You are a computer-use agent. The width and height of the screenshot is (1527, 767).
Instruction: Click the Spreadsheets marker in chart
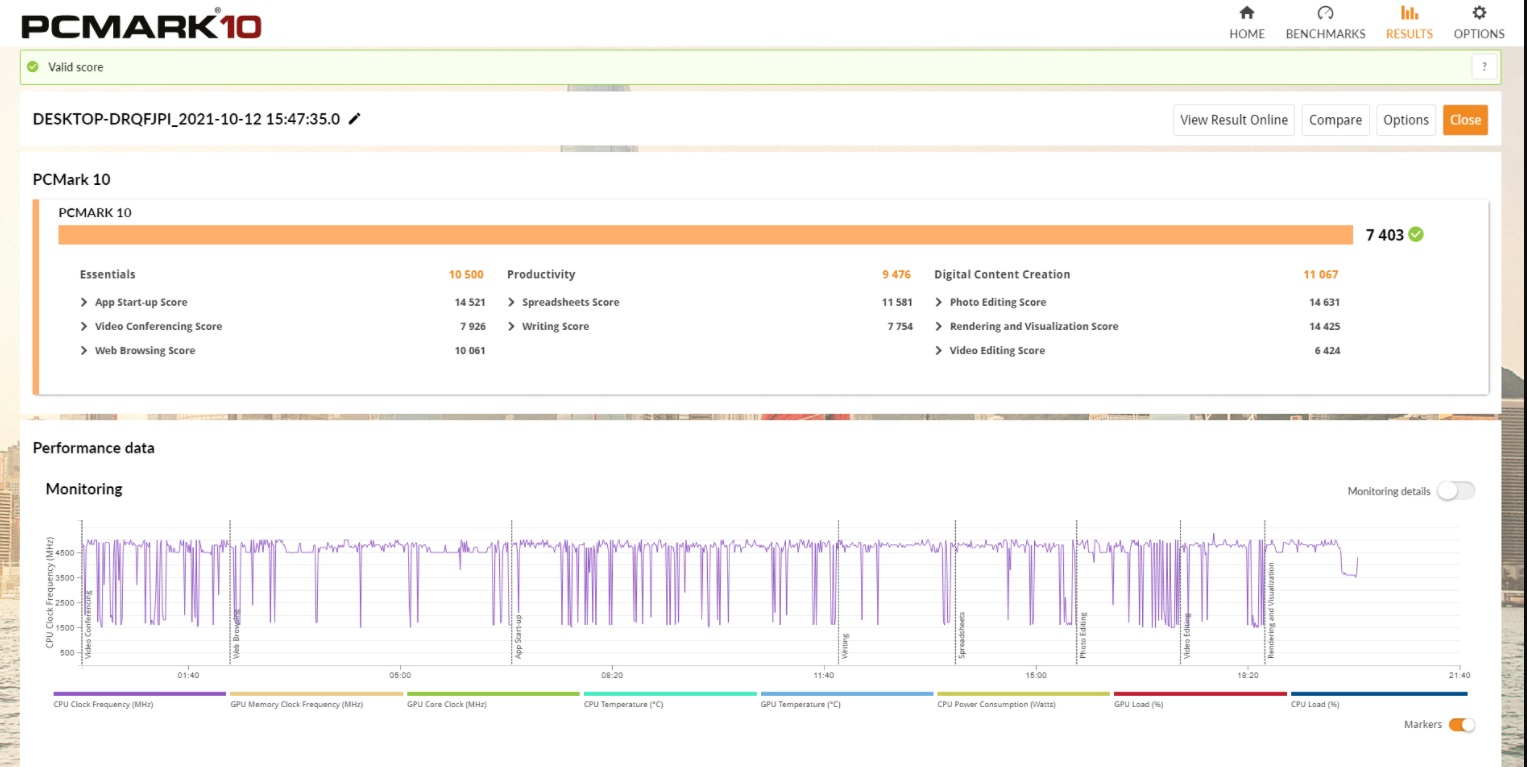click(x=962, y=634)
